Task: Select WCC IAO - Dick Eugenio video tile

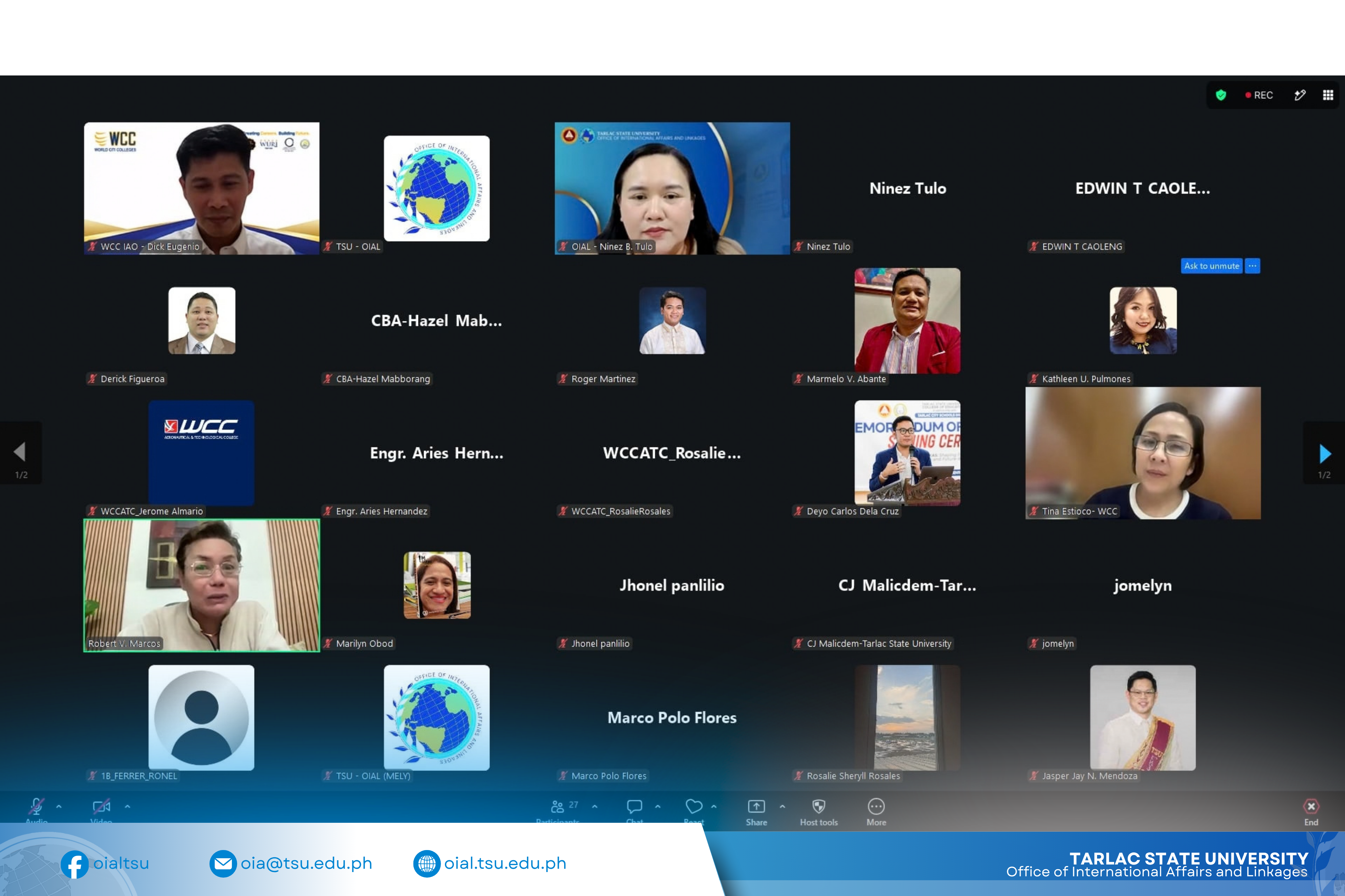Action: (202, 188)
